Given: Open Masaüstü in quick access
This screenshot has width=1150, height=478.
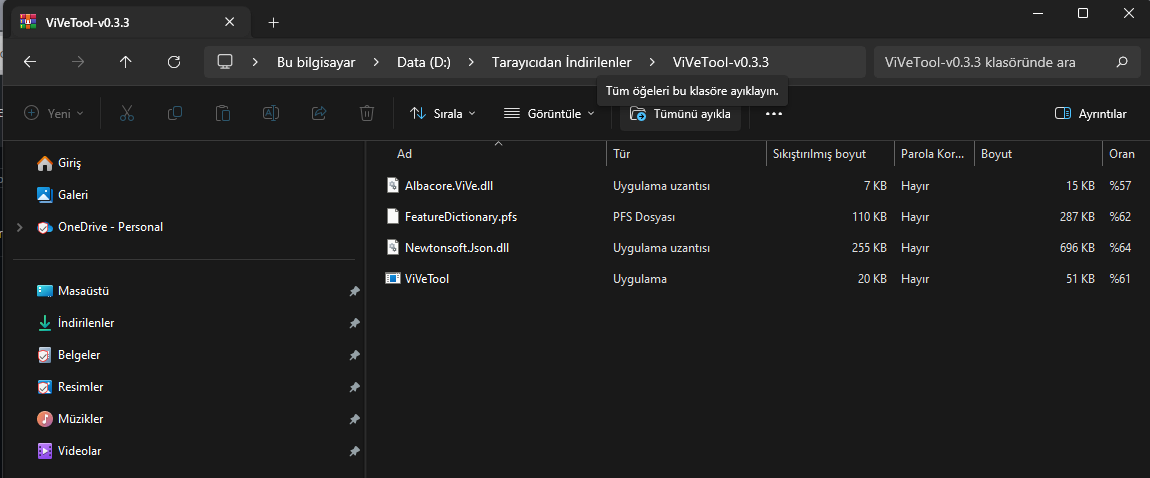Looking at the screenshot, I should pos(83,291).
